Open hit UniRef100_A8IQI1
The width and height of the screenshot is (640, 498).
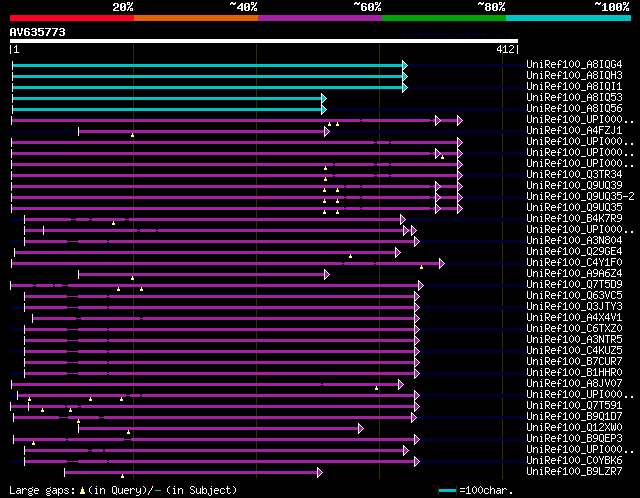click(x=574, y=86)
